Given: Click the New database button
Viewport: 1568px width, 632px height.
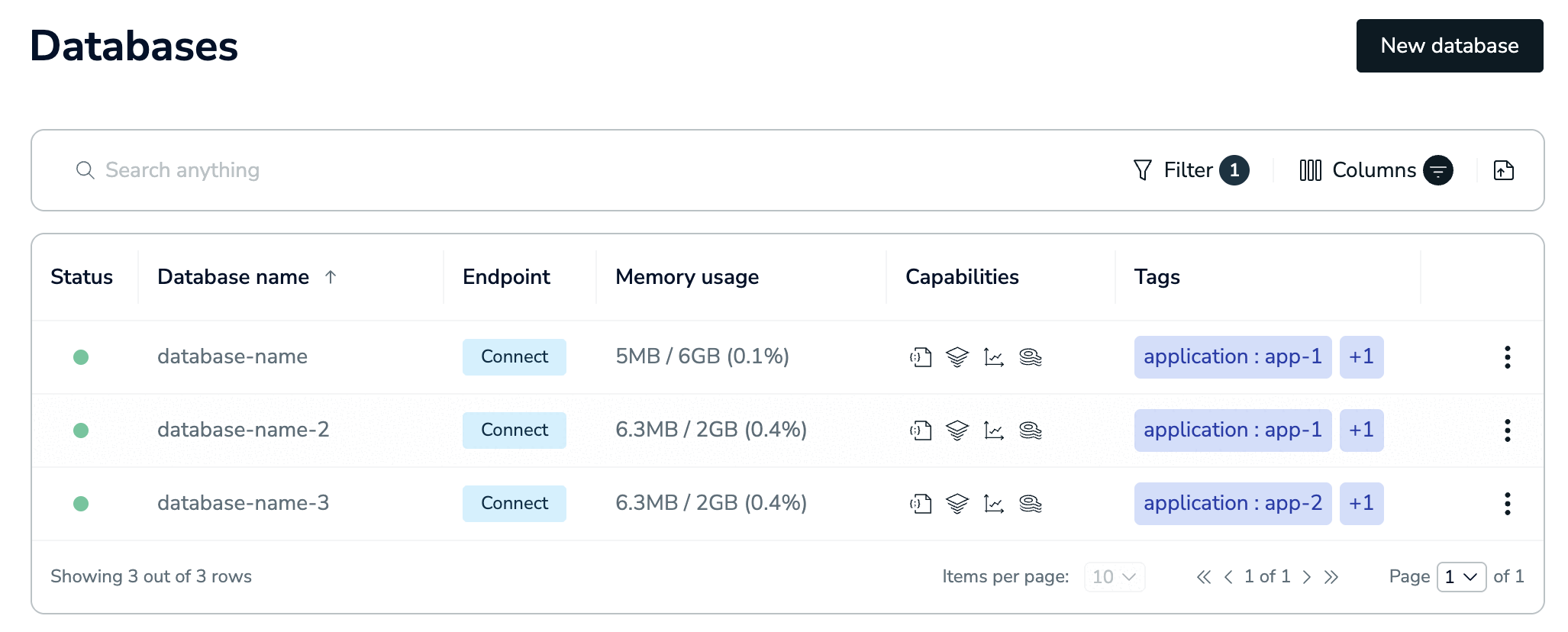Looking at the screenshot, I should click(x=1450, y=46).
